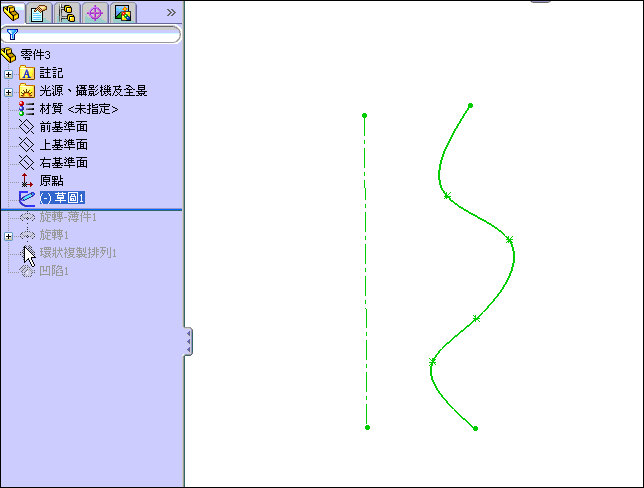
Task: Expand the 旋轉1 revolve feature
Action: pos(8,237)
